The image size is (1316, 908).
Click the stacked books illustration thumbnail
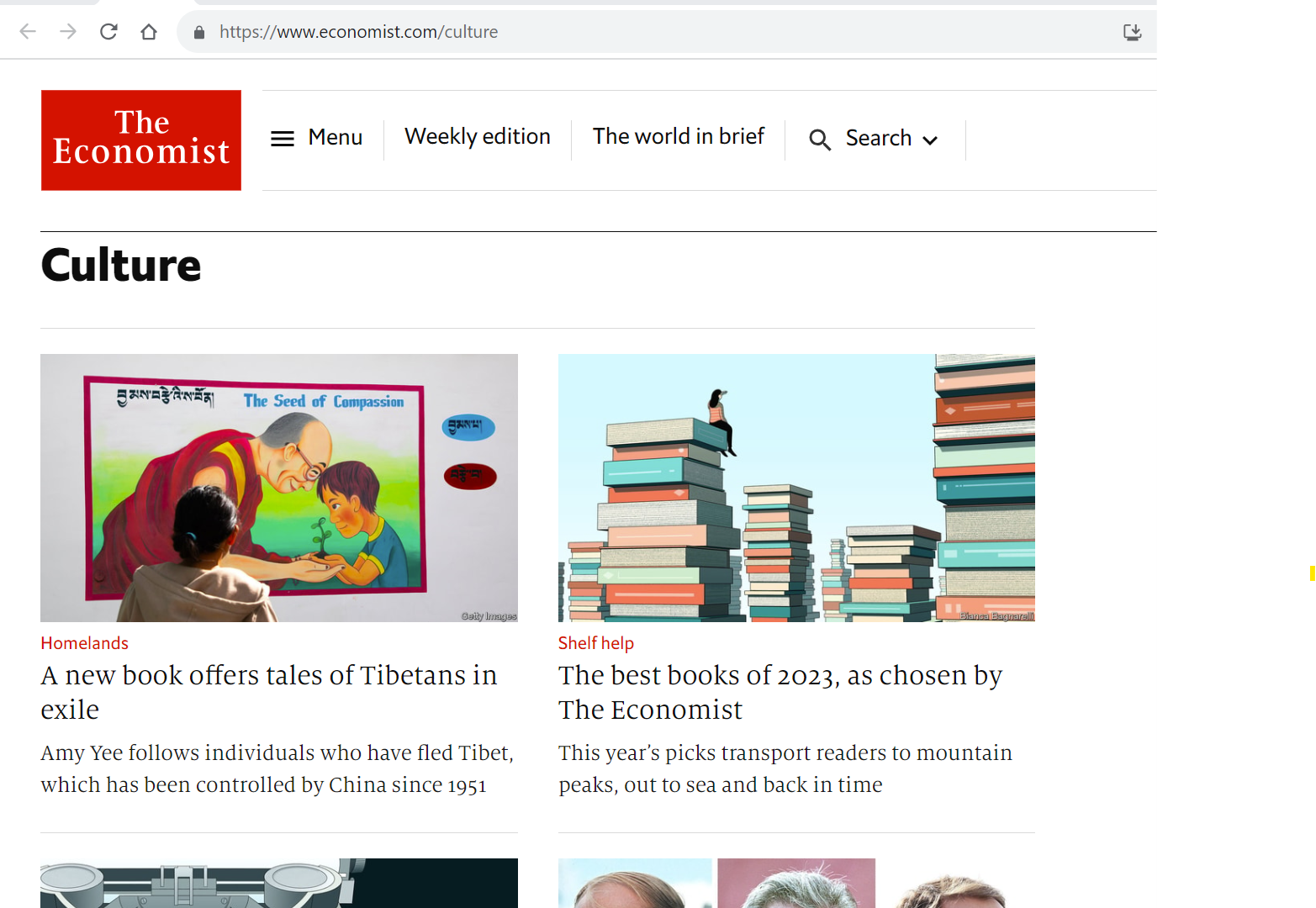coord(796,488)
